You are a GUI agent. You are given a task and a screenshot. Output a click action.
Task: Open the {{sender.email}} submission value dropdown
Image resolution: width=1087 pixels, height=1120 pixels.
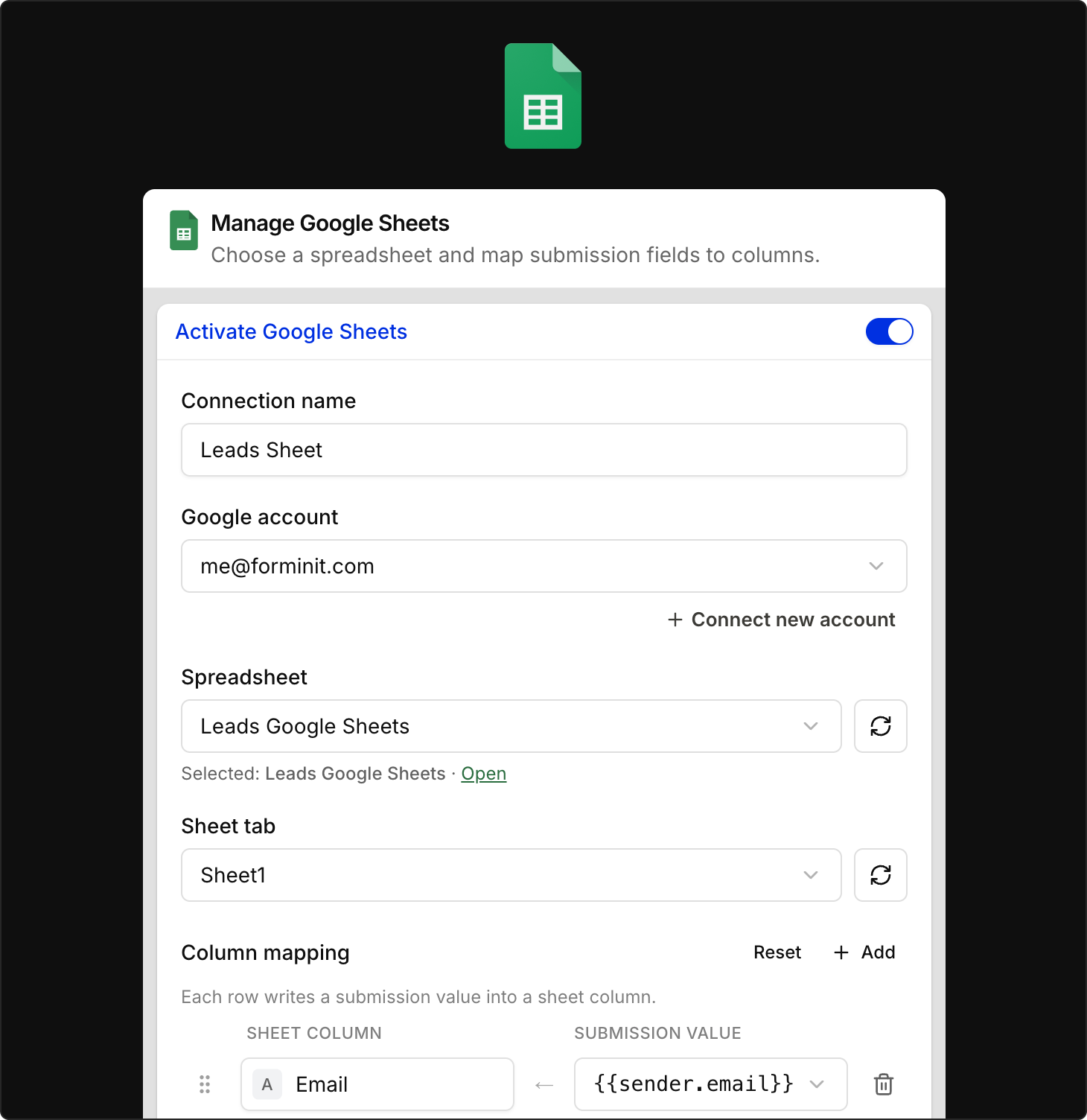click(711, 1084)
